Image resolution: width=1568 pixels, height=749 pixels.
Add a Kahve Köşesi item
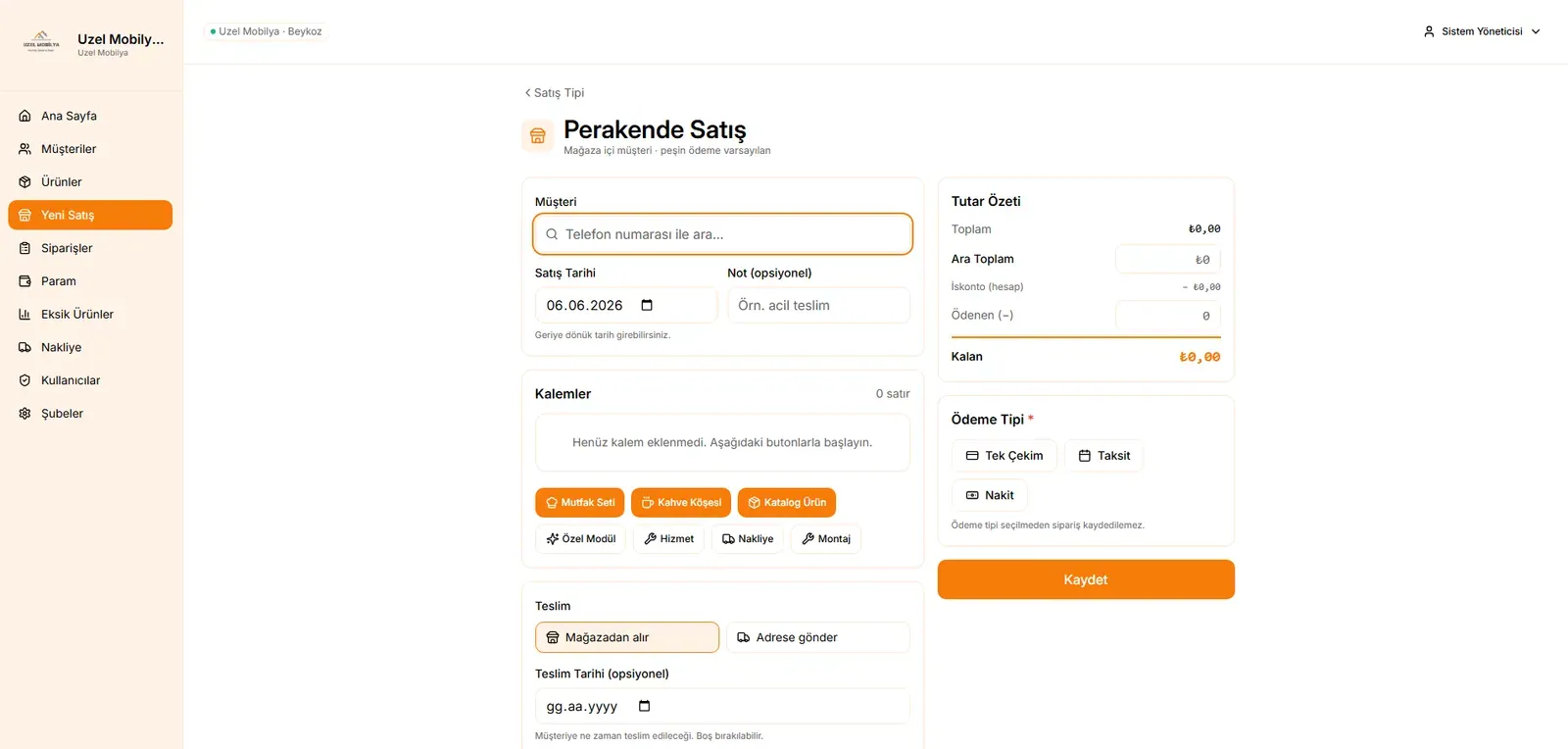pos(681,502)
